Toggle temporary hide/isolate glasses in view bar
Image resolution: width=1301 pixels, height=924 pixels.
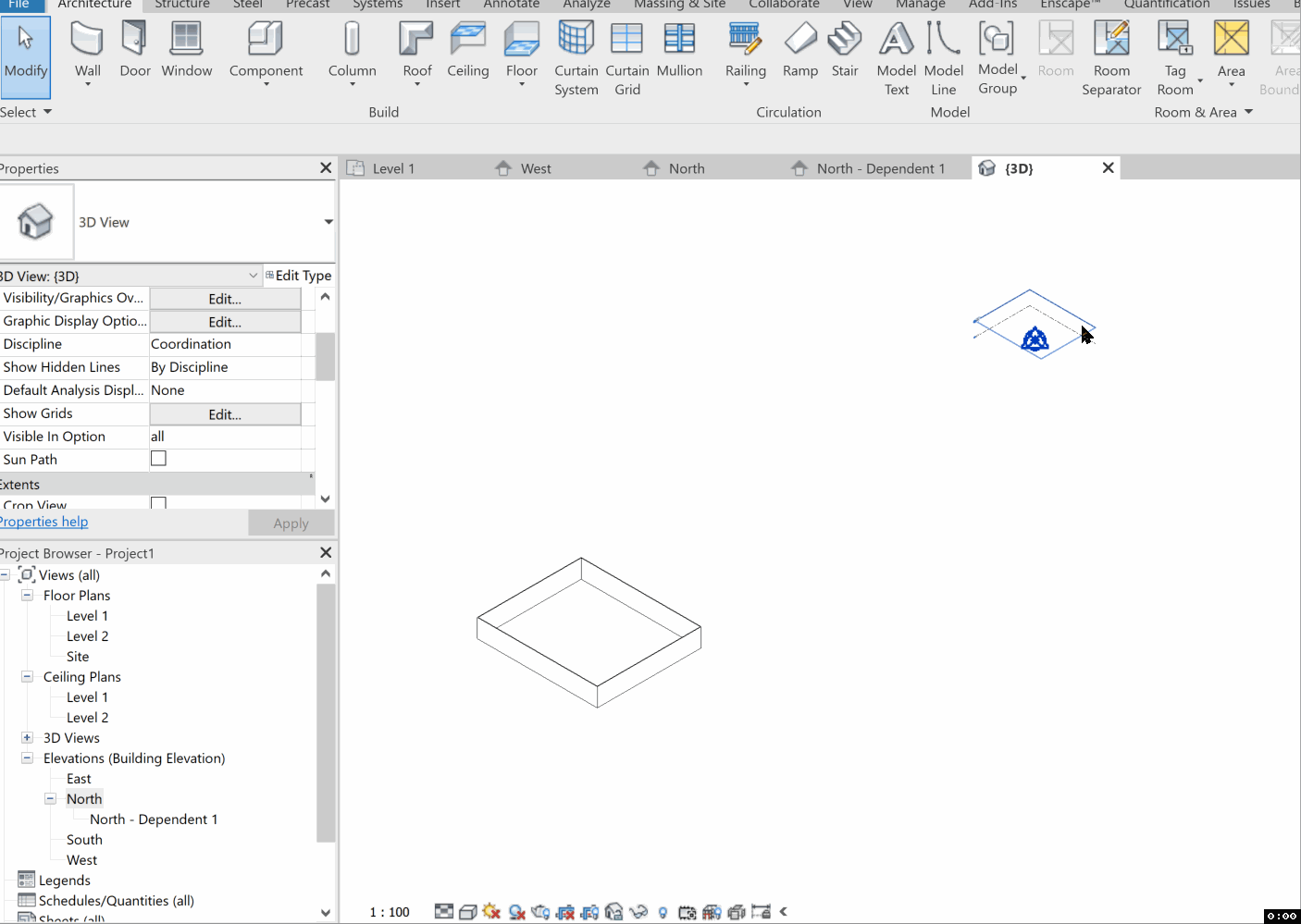(x=638, y=911)
